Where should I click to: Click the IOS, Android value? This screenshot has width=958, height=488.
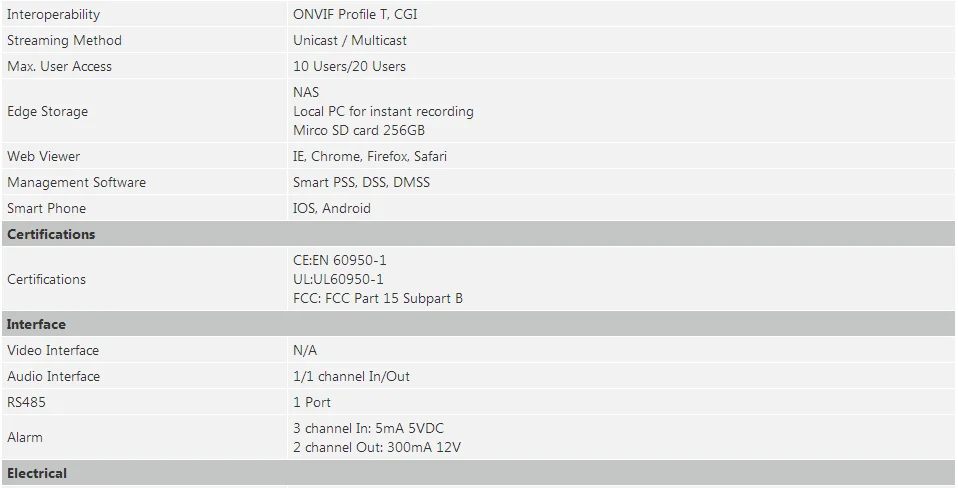[x=332, y=208]
